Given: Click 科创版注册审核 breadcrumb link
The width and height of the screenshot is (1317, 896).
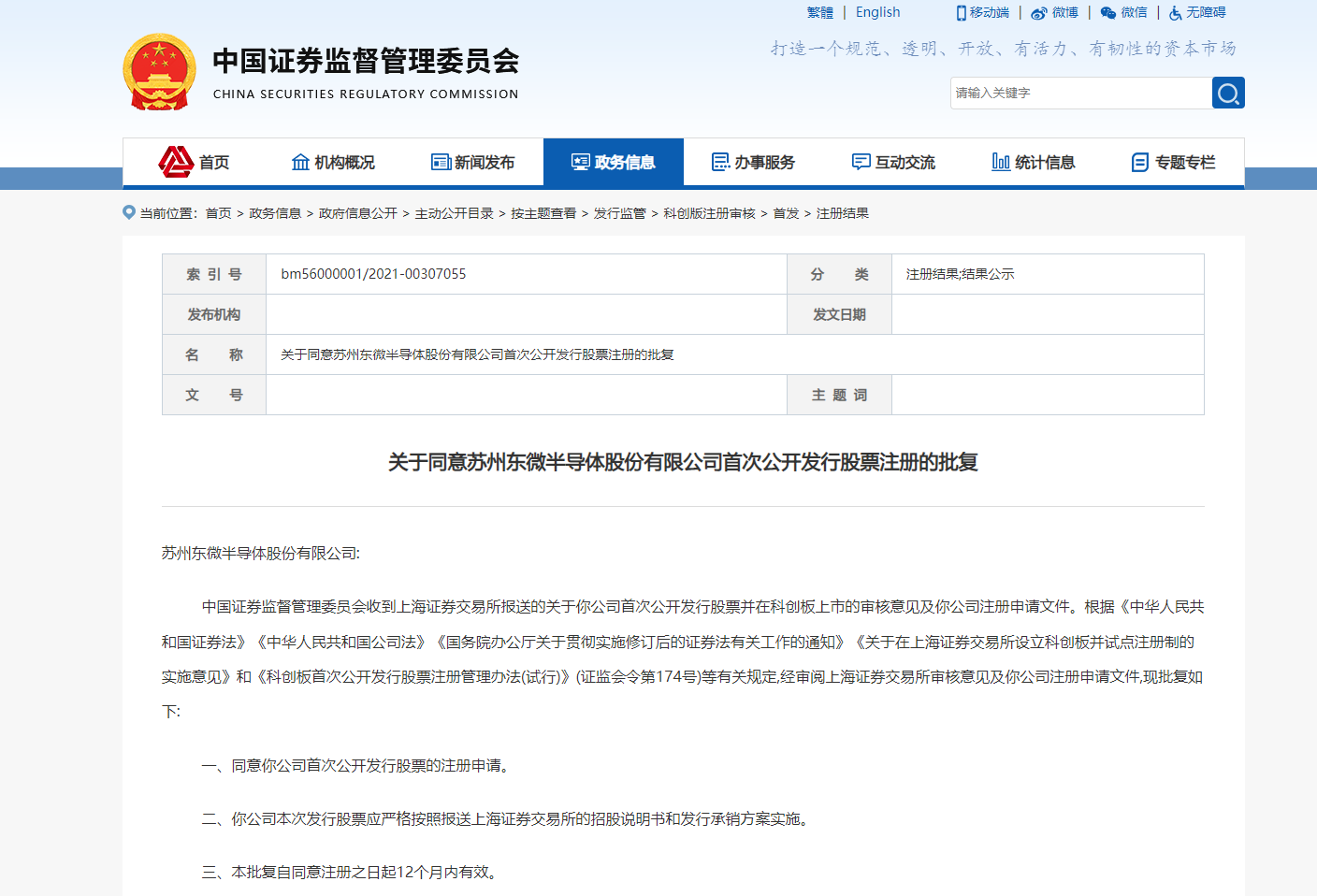Looking at the screenshot, I should [x=709, y=213].
